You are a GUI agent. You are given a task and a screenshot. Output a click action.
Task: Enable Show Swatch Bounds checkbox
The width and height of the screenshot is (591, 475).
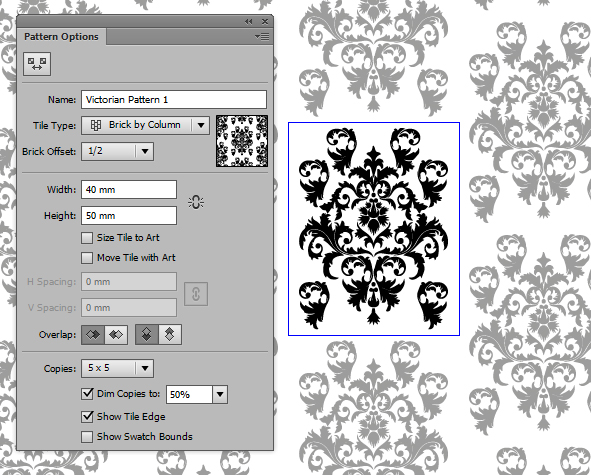[87, 437]
